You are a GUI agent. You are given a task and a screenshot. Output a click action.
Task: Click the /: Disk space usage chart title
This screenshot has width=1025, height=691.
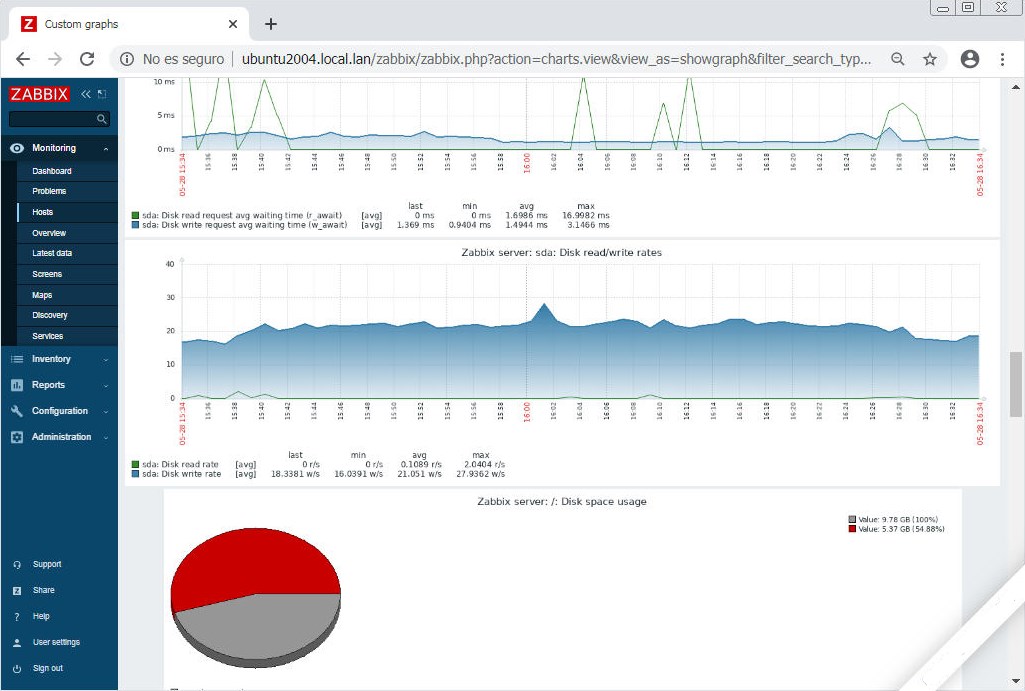pyautogui.click(x=562, y=501)
